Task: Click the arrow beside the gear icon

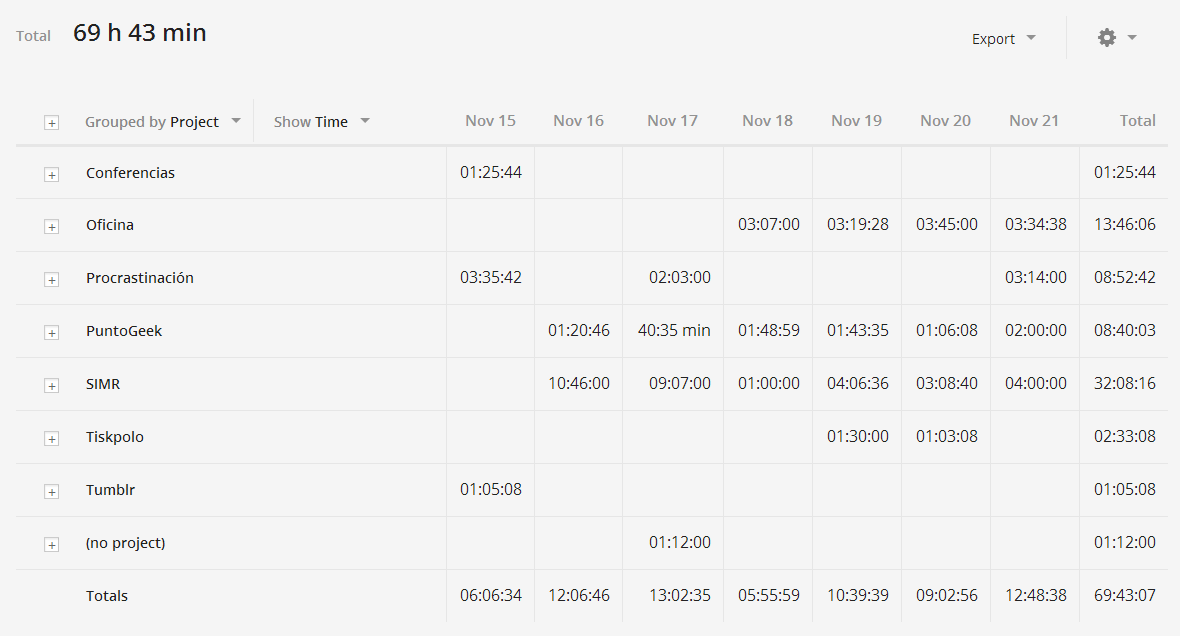Action: point(1132,38)
